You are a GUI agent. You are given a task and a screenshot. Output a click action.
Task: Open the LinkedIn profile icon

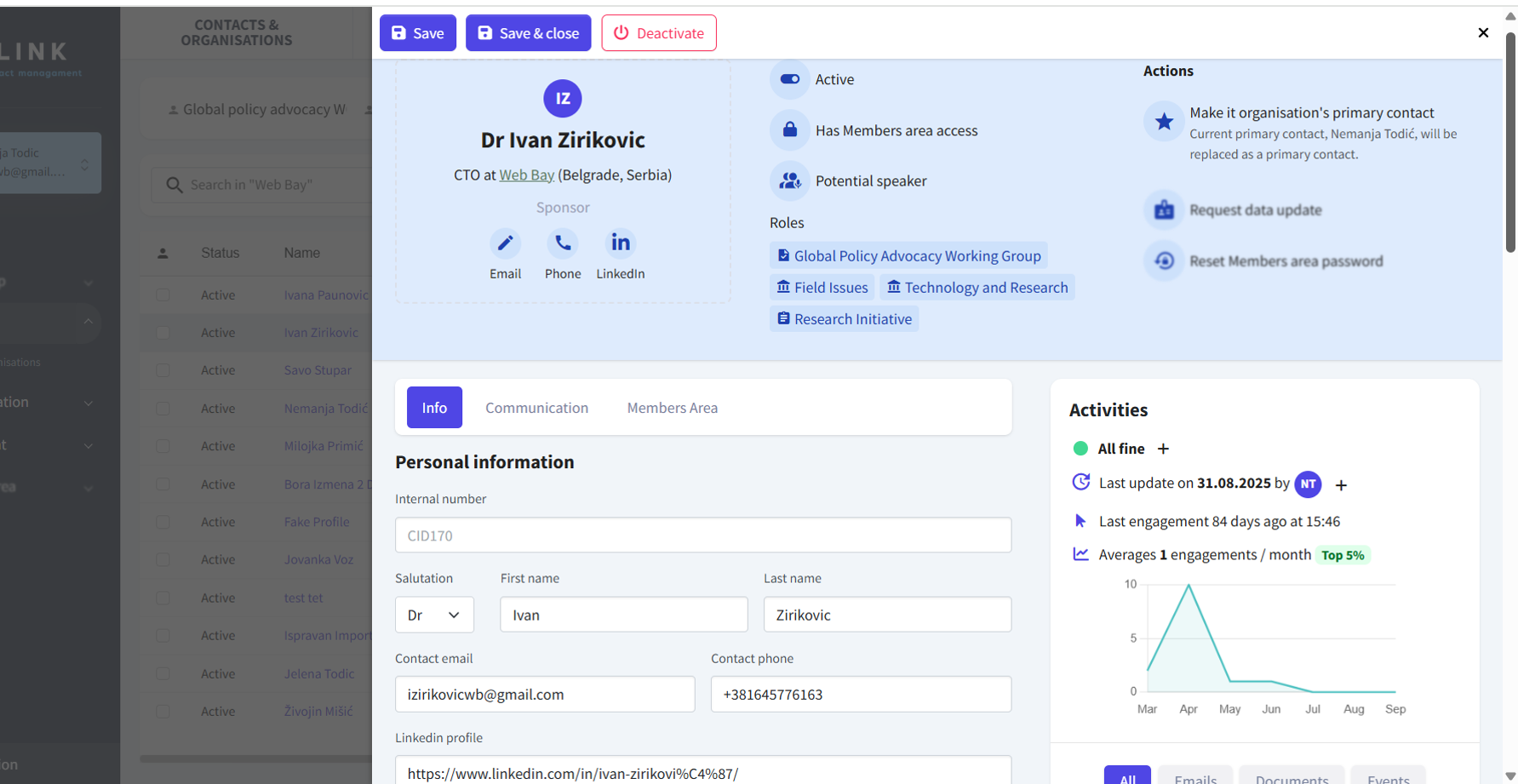point(621,243)
